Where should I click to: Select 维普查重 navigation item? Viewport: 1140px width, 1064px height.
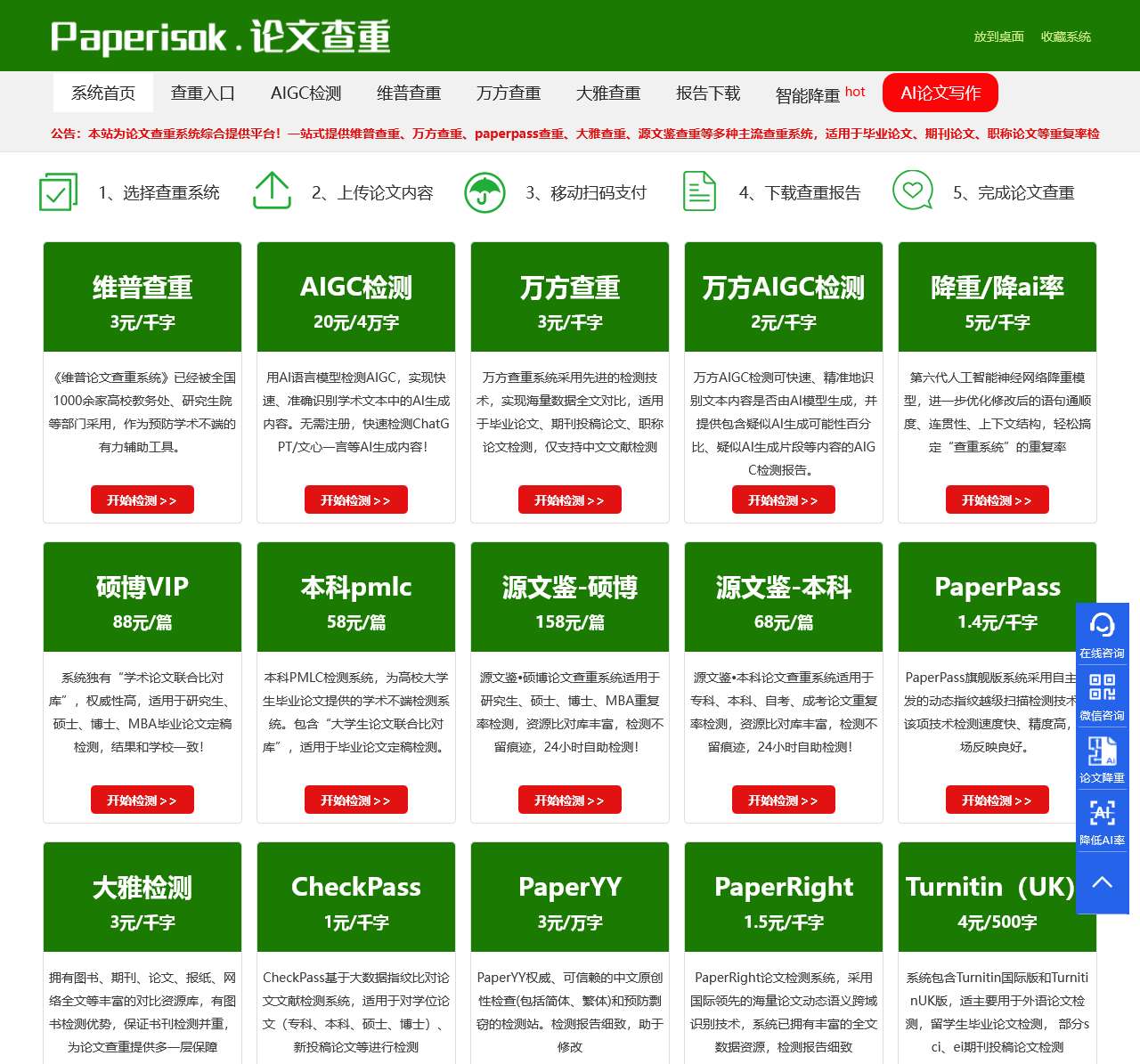pos(409,93)
